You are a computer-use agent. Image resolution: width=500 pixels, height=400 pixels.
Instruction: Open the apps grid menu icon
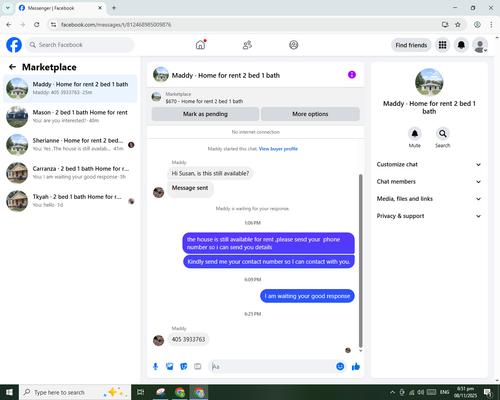442,45
